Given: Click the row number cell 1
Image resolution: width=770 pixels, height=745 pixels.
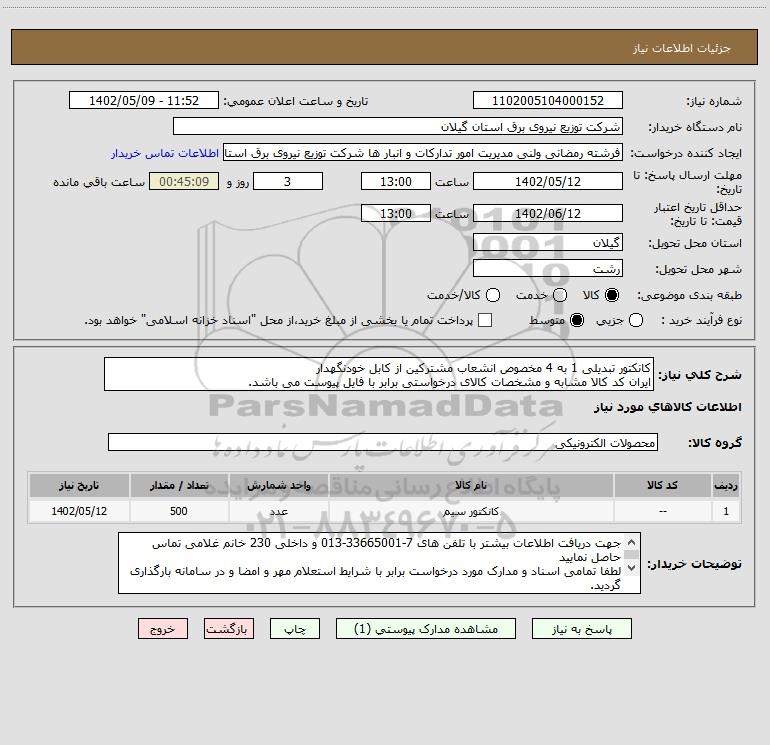Looking at the screenshot, I should point(726,511).
